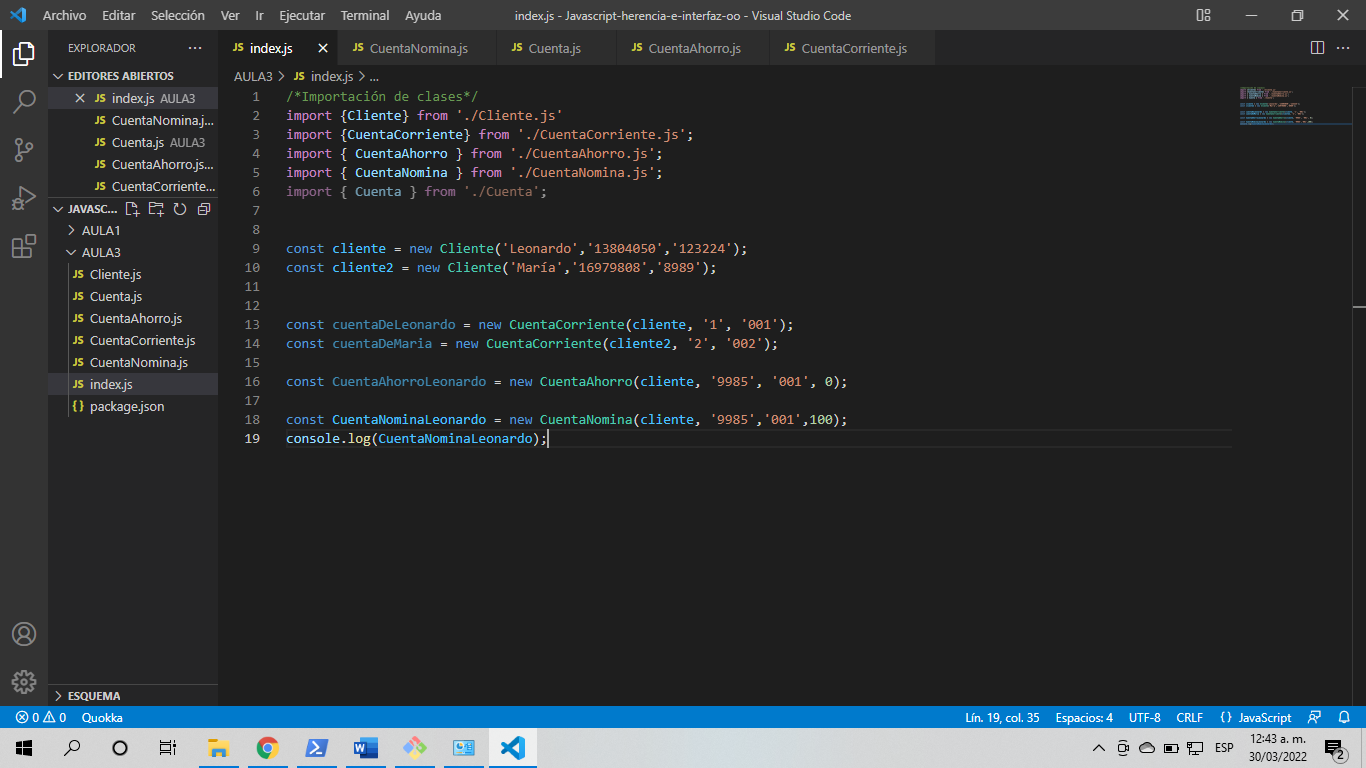Open the Ejecutar menu
Screen dimensions: 1366x768
(x=302, y=15)
